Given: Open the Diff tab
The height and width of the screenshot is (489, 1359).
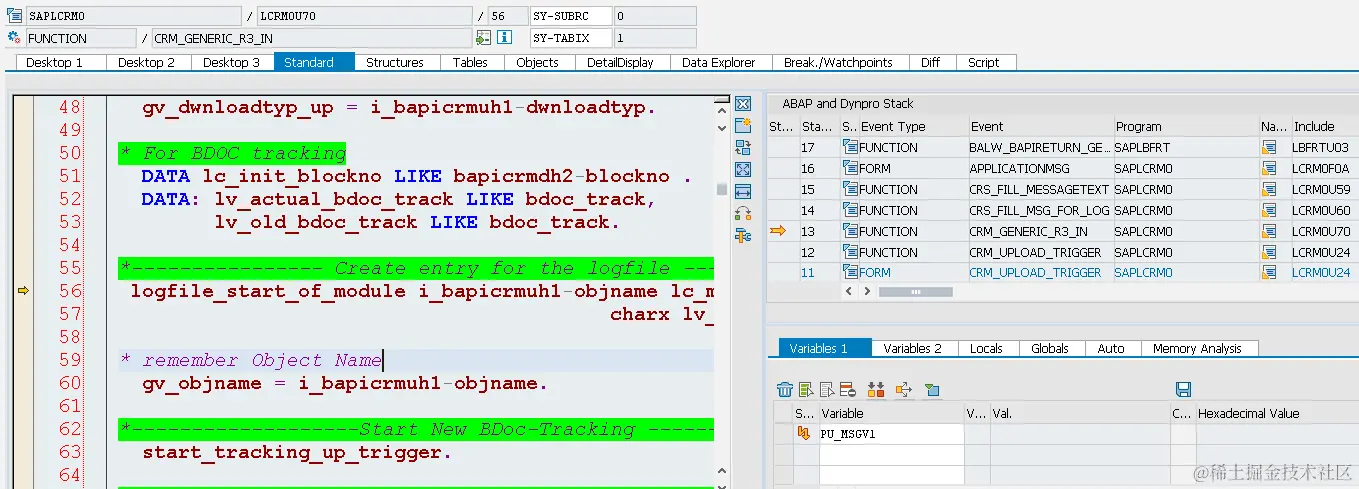Looking at the screenshot, I should point(931,62).
